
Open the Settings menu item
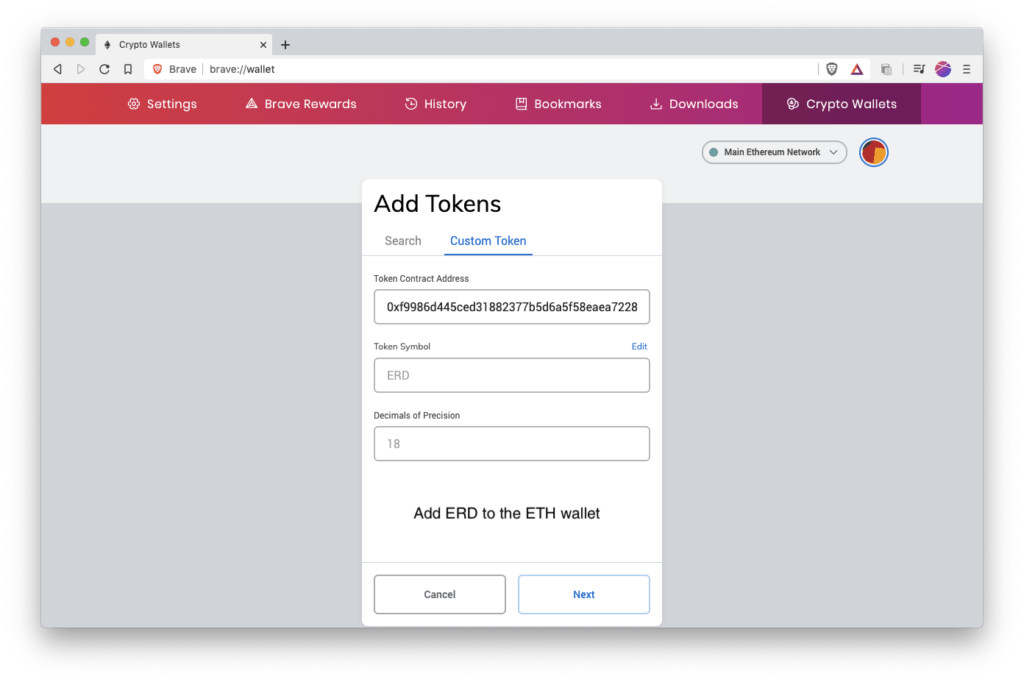(x=162, y=104)
